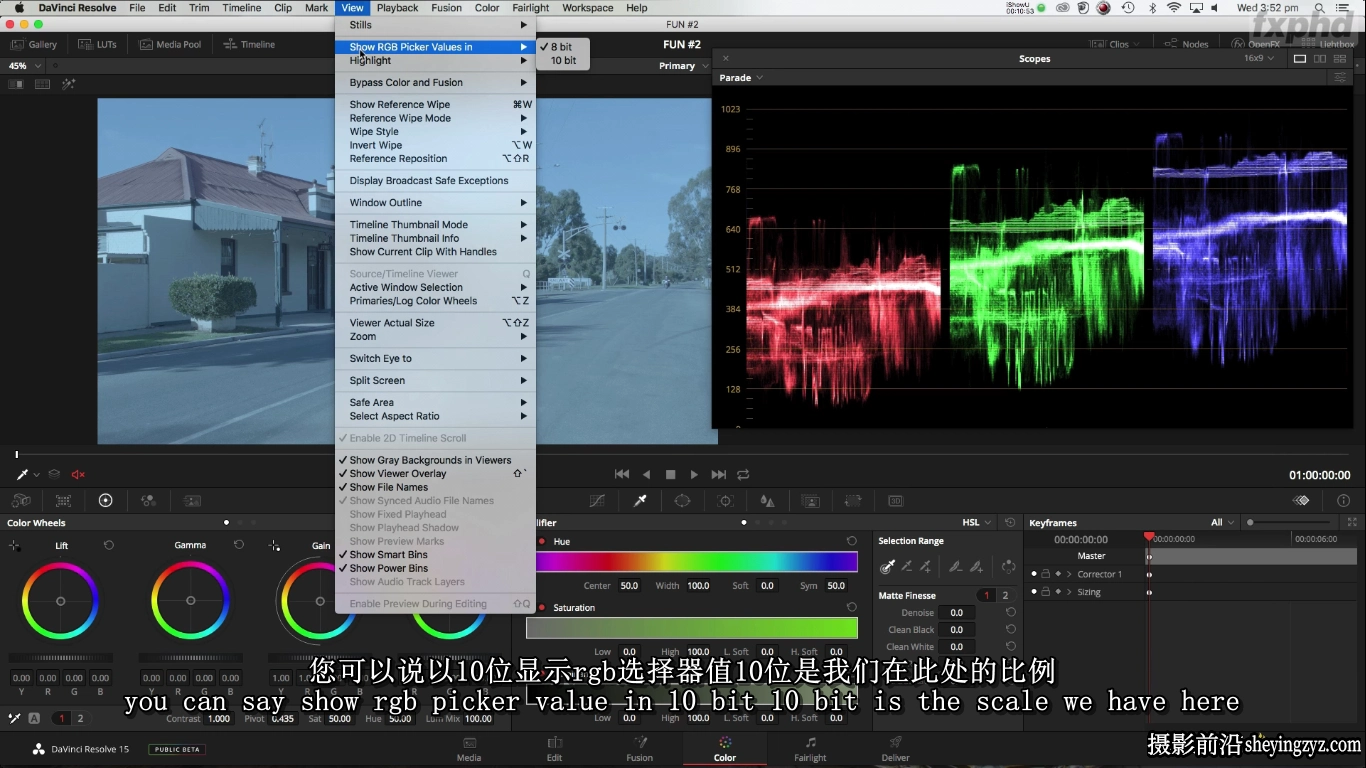Screen dimensions: 1366x768
Task: Open the HSL qualifier mode dropdown
Action: coord(976,522)
